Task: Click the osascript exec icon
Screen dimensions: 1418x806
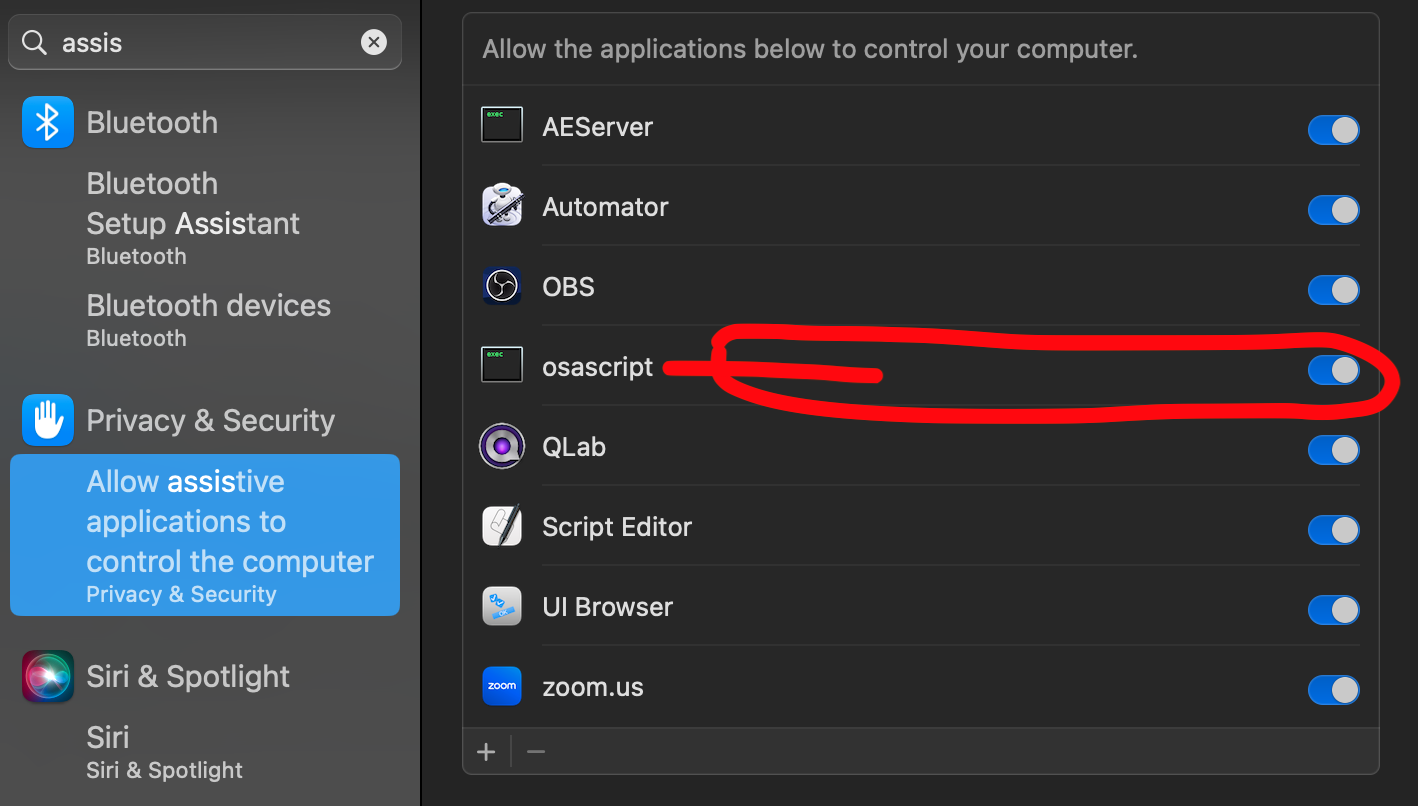Action: 502,365
